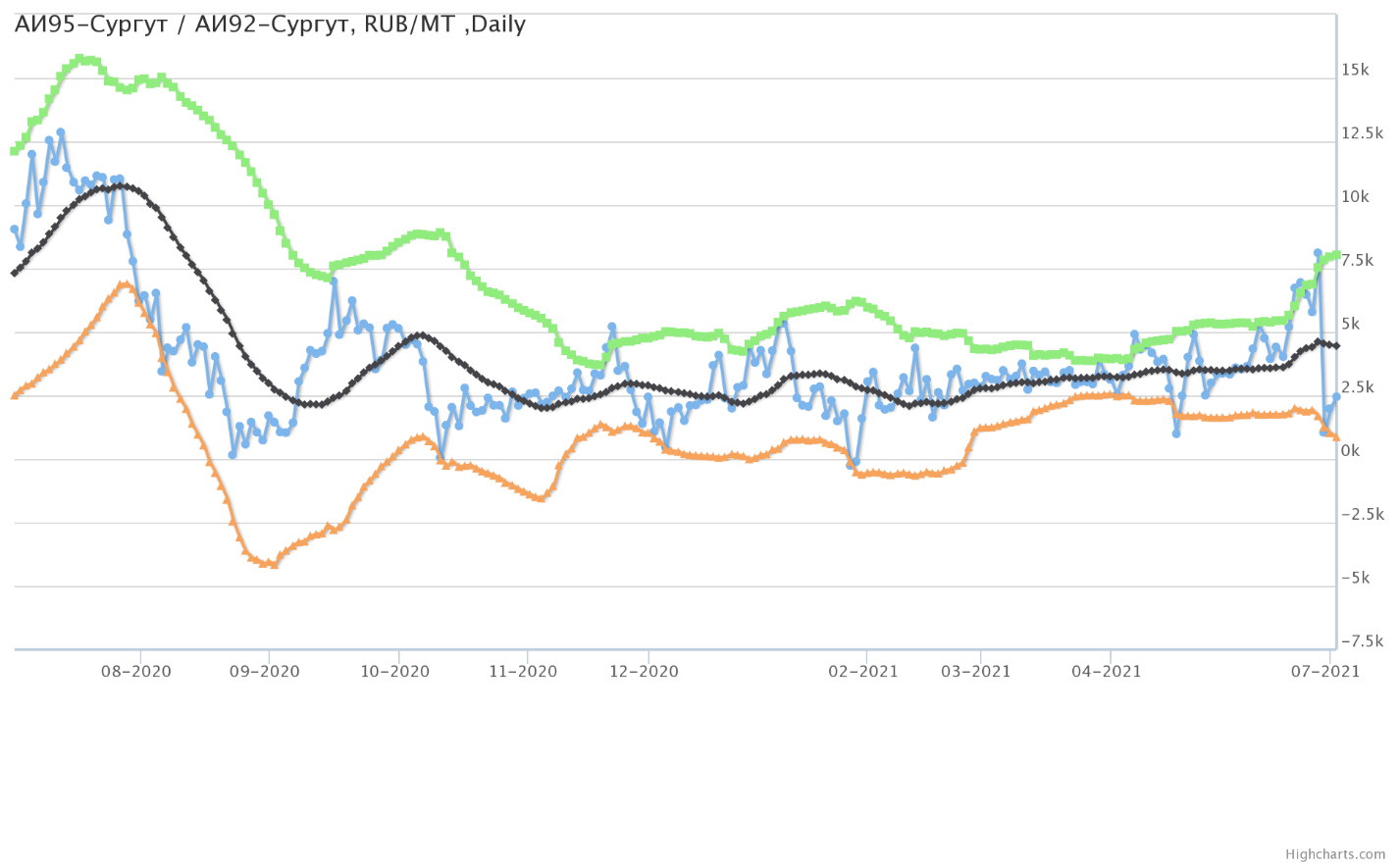Screen dimensions: 1400x866
Task: Pick the 12-2020 x-axis label
Action: coord(644,672)
